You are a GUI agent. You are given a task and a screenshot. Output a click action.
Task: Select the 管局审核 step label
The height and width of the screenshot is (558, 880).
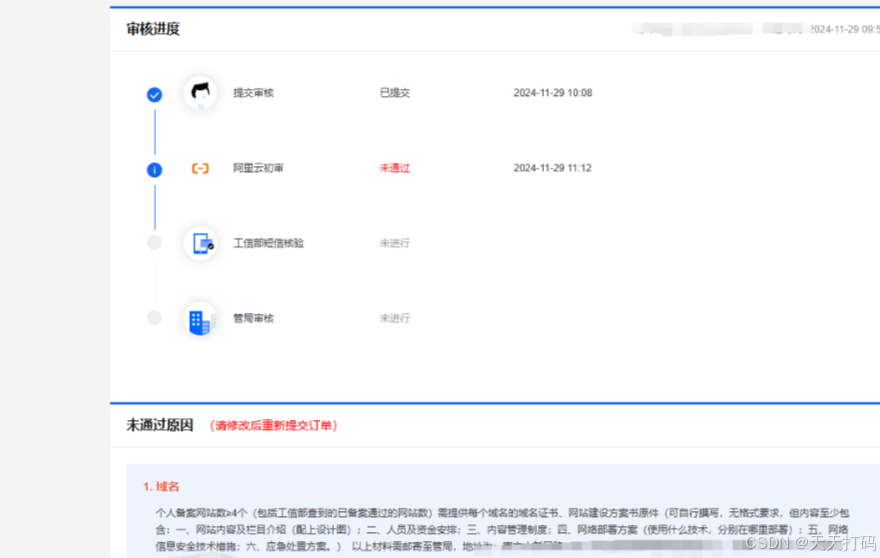pos(253,318)
